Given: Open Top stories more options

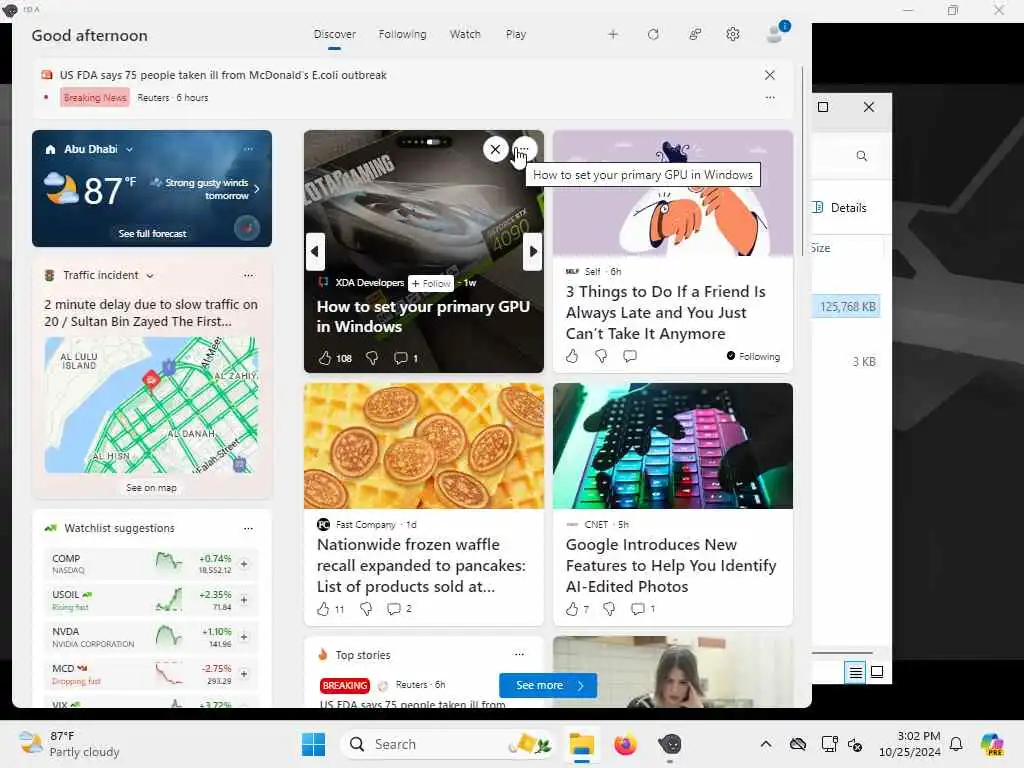Looking at the screenshot, I should [519, 654].
